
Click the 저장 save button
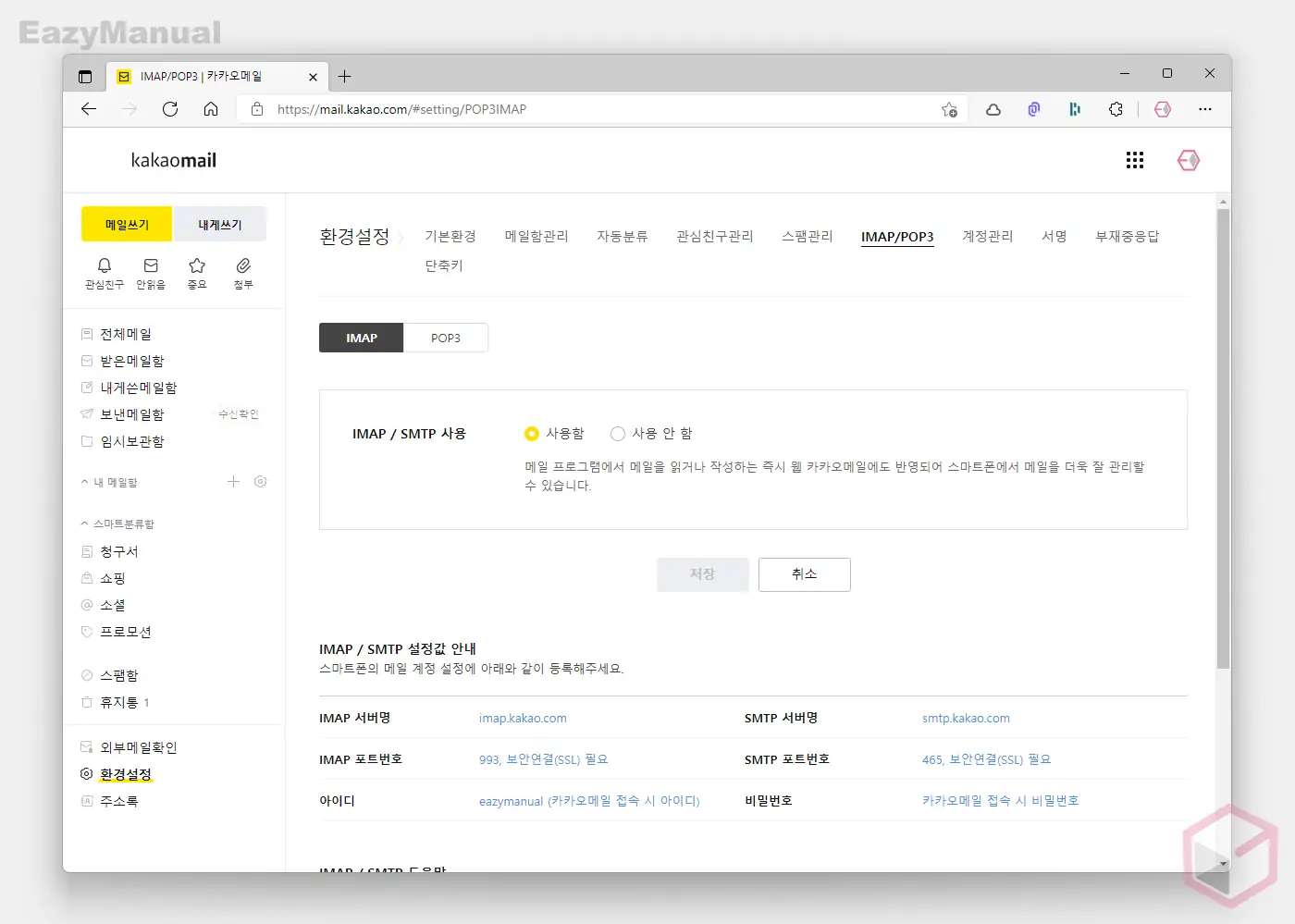(702, 574)
